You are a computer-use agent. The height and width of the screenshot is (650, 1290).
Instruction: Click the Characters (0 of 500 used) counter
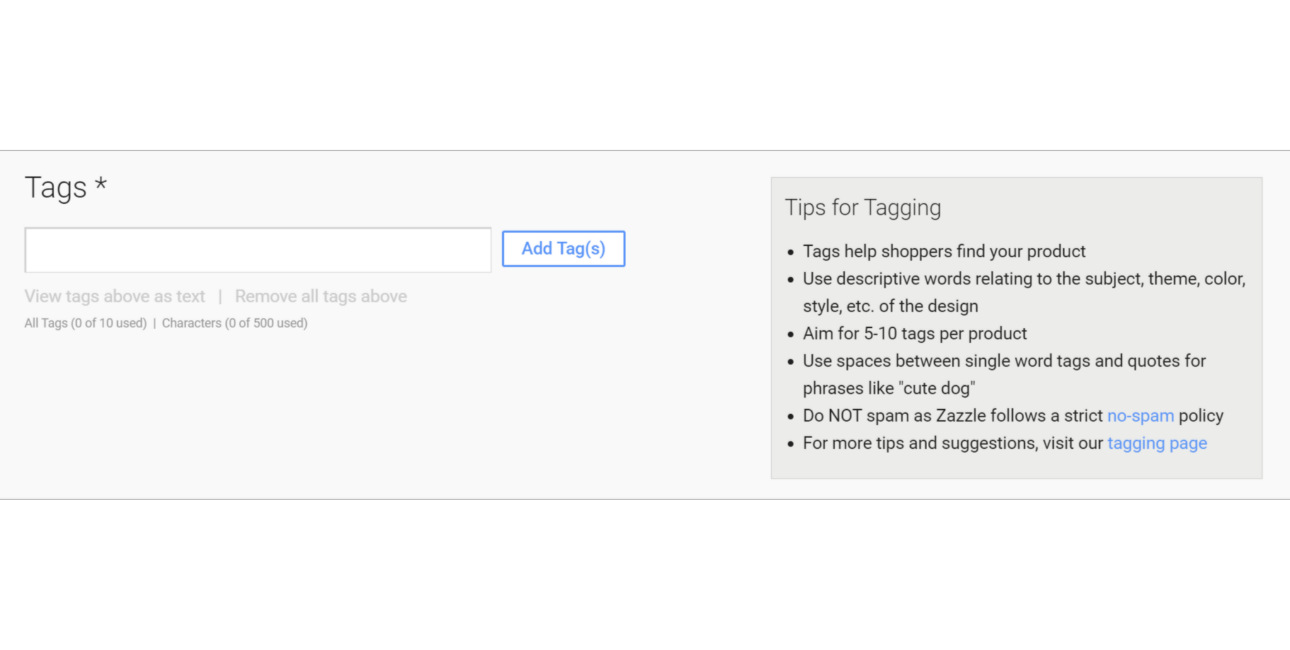click(234, 323)
